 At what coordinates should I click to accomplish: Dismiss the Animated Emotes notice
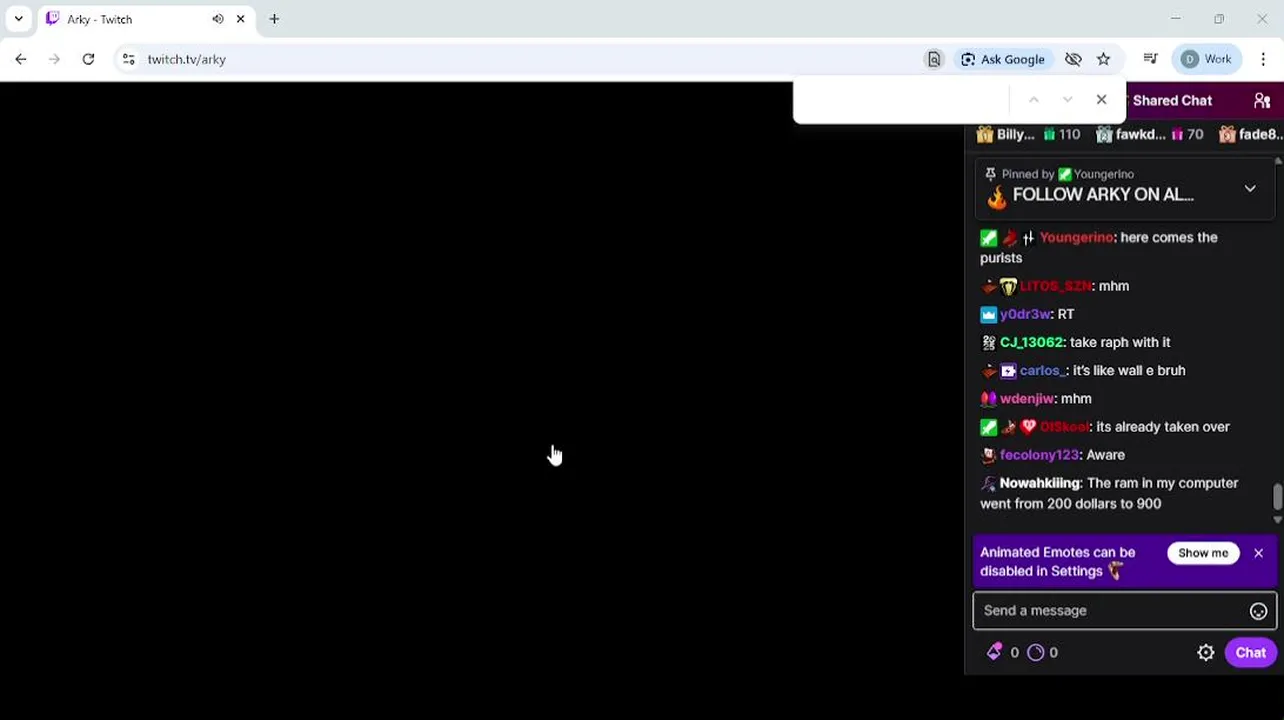[x=1258, y=553]
